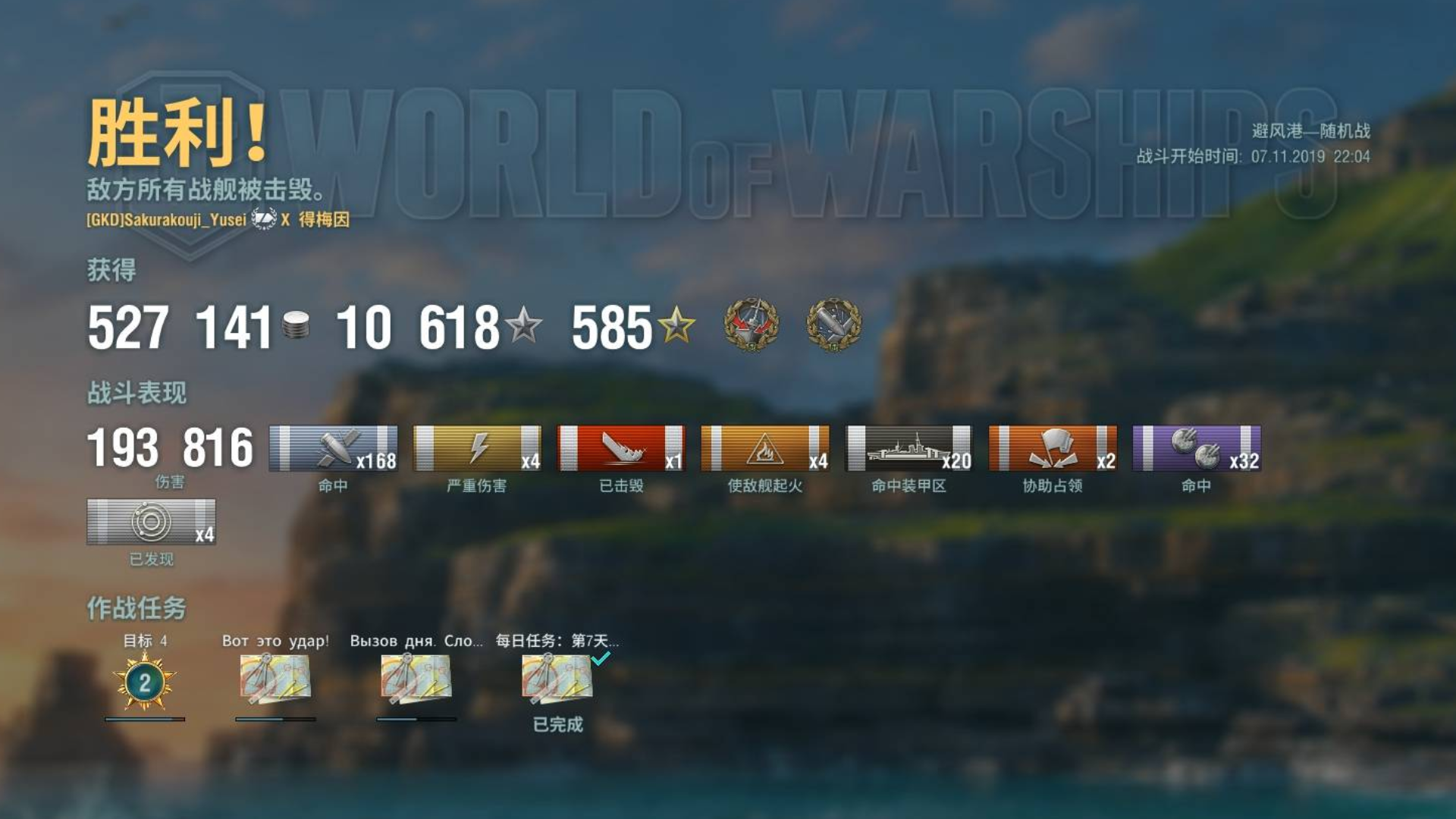The width and height of the screenshot is (1456, 819).
Task: Open the Вызов дня mission map icon
Action: (x=416, y=678)
